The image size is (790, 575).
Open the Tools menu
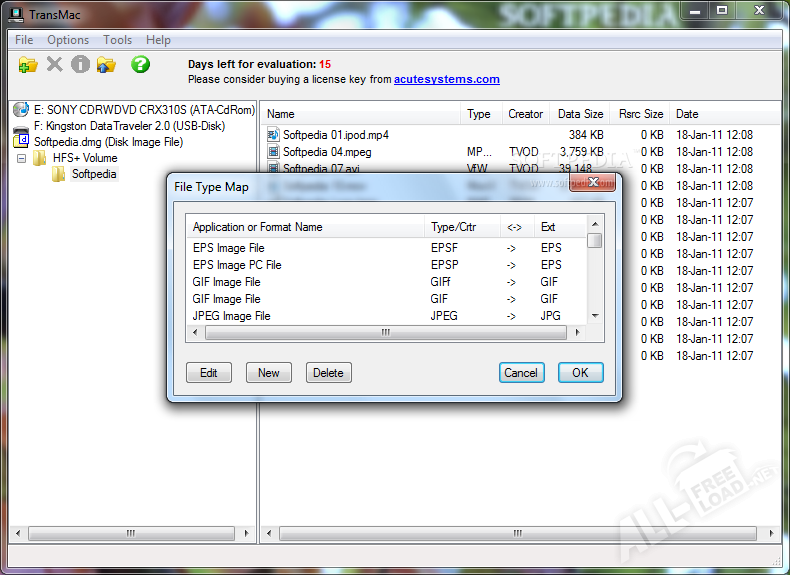(x=117, y=40)
